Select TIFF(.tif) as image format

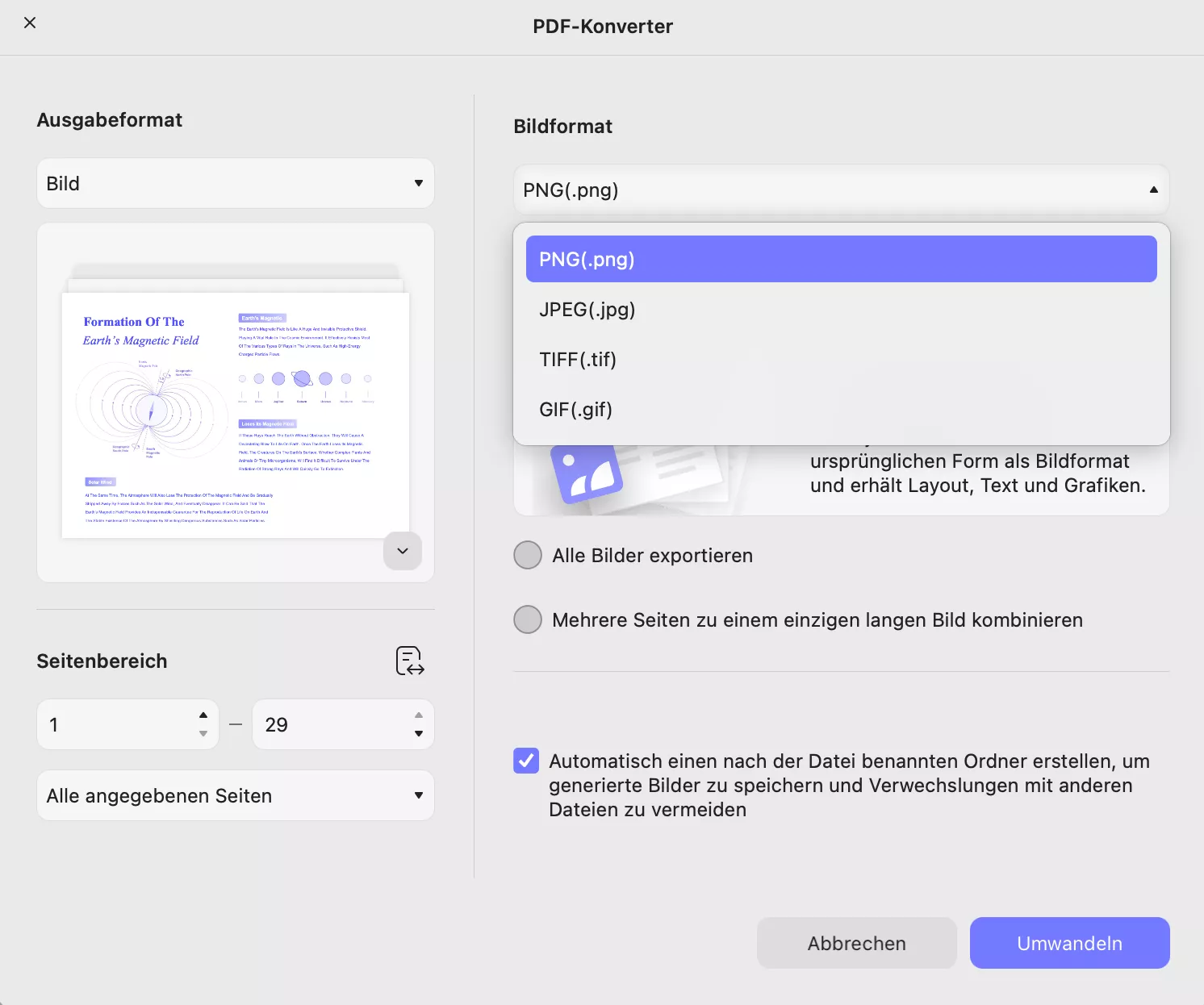point(839,359)
